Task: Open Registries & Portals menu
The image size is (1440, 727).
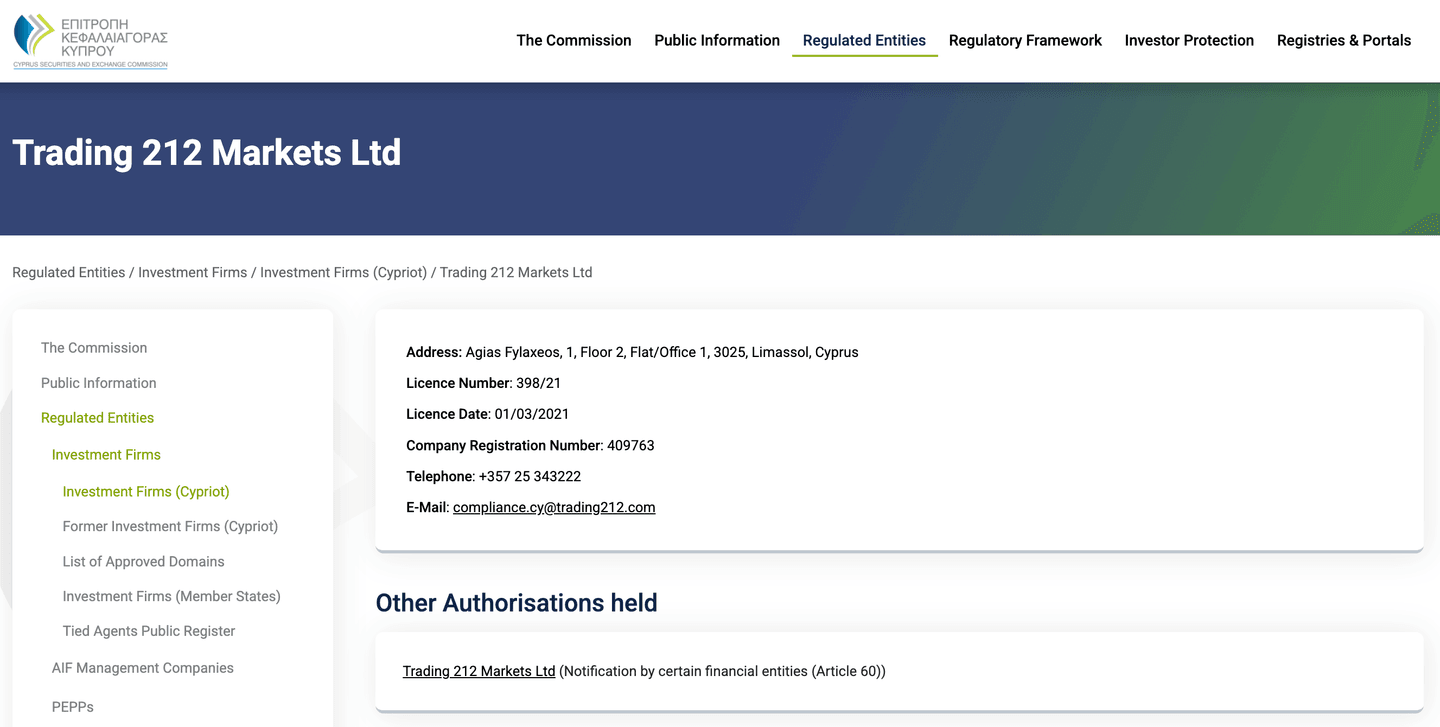Action: tap(1344, 41)
